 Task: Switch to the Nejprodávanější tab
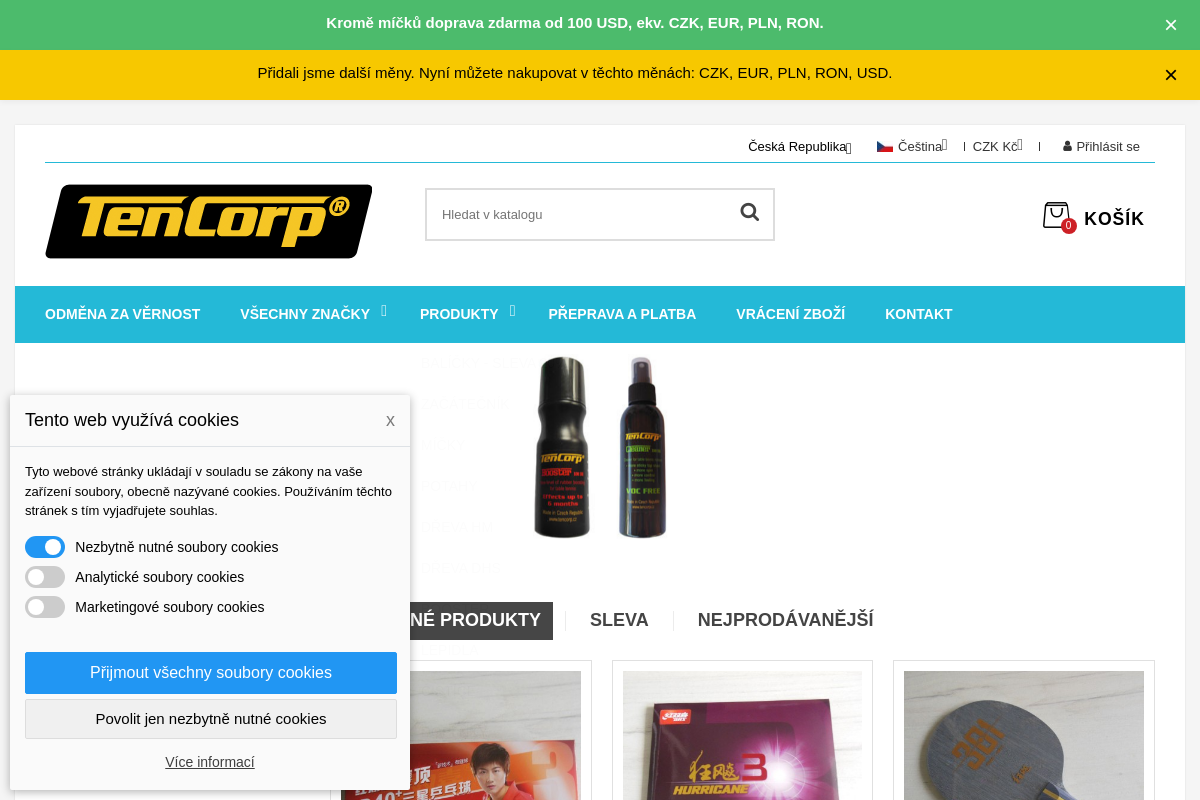785,620
